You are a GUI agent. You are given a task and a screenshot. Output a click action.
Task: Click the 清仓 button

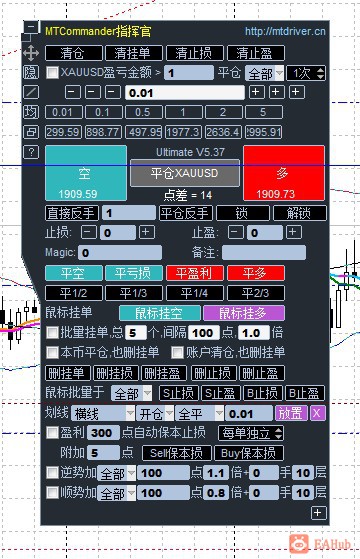(73, 53)
